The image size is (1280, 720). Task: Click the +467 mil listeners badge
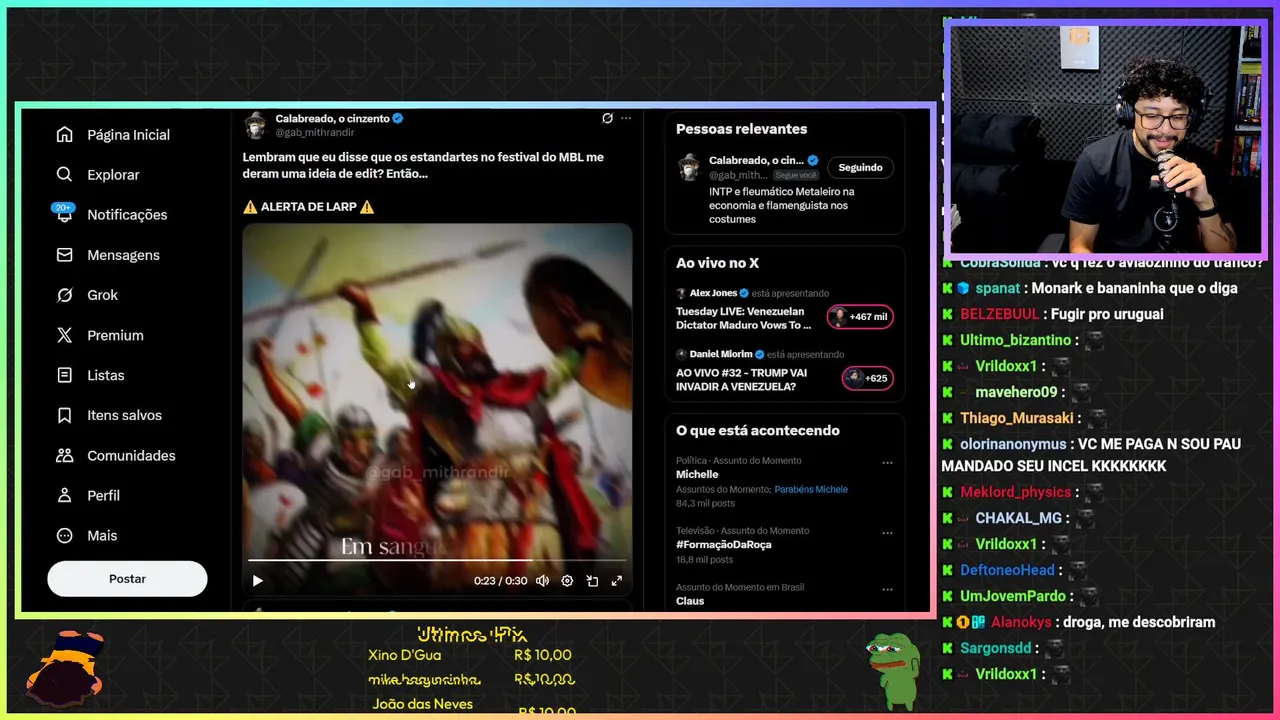pyautogui.click(x=859, y=317)
